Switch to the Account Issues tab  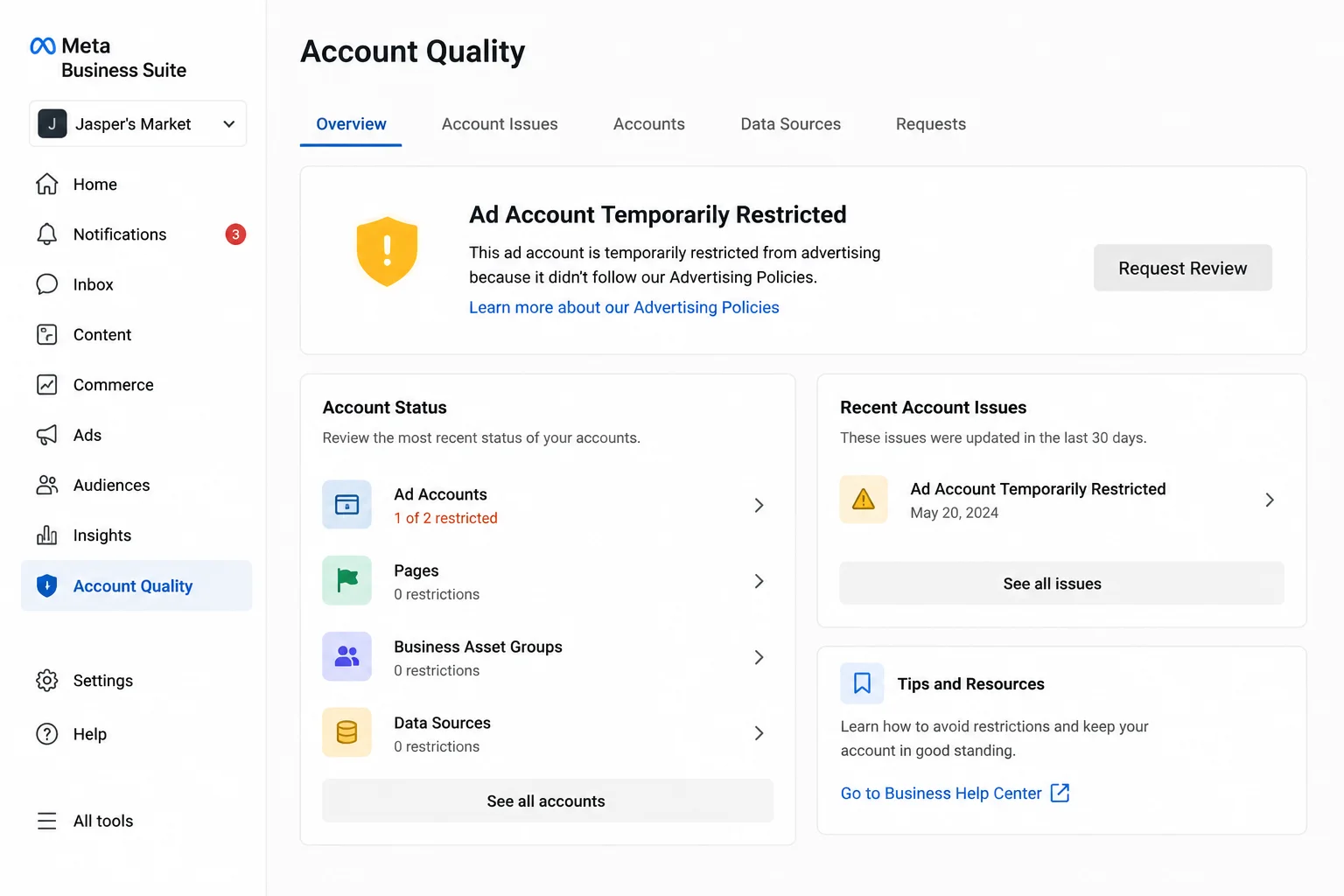pos(500,124)
